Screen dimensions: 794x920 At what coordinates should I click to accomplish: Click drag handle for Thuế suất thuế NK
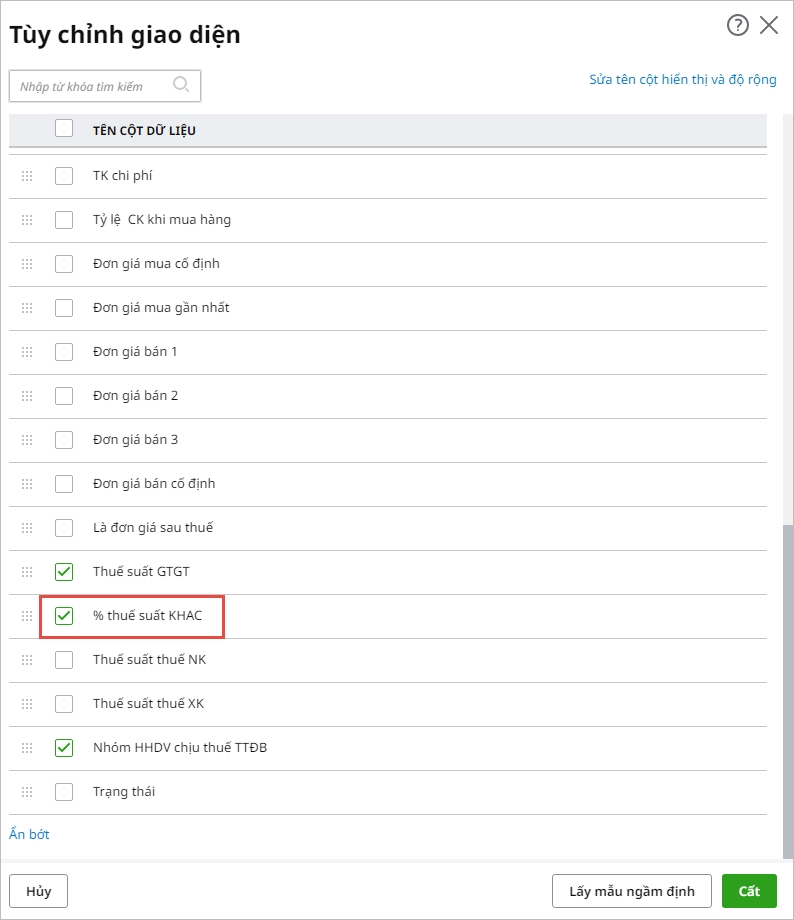(27, 660)
